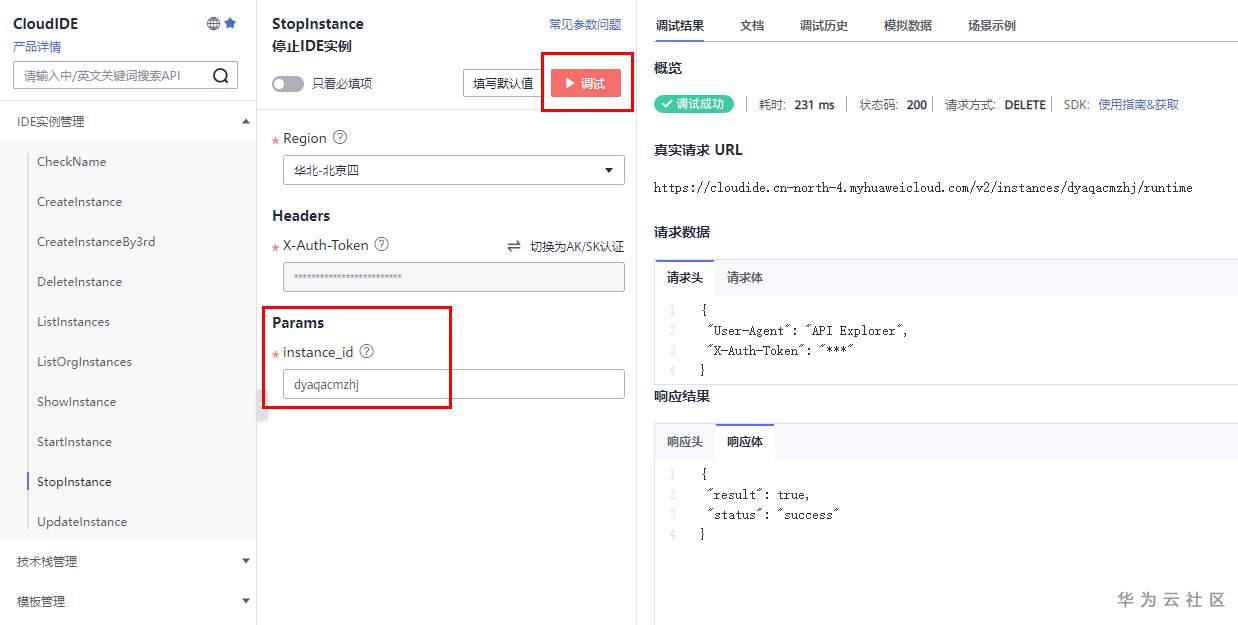This screenshot has height=625, width=1238.
Task: Select the 响应头 tab
Action: pos(685,441)
